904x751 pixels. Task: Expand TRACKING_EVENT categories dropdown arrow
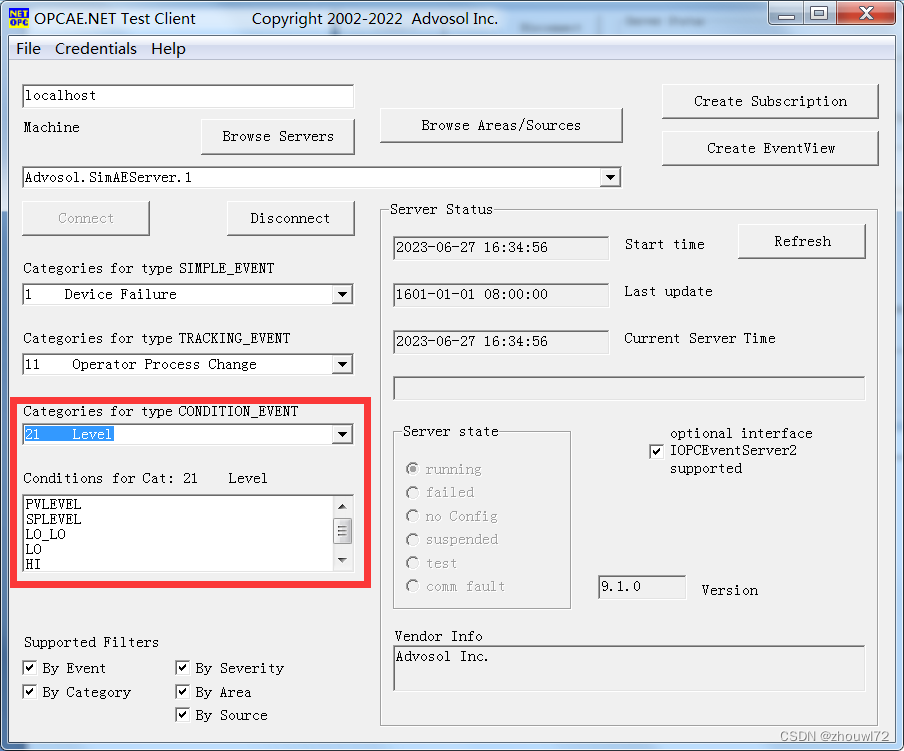point(342,364)
